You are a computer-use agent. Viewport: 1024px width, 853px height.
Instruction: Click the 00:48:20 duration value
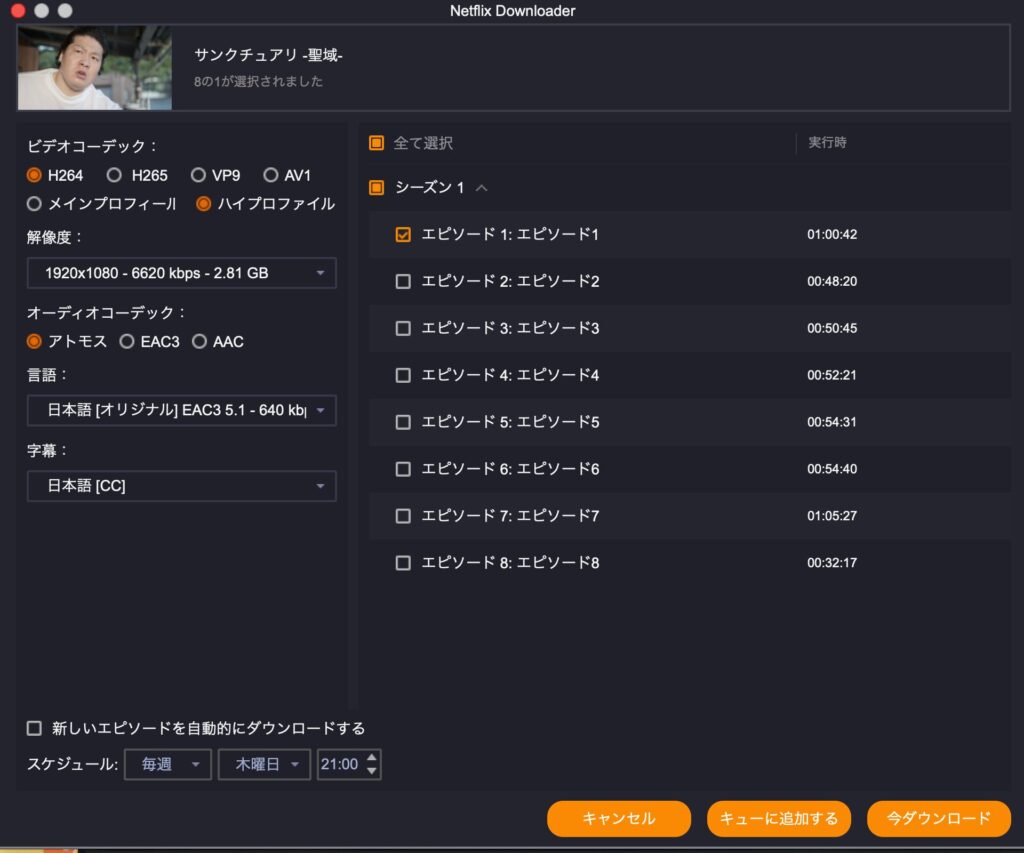pos(832,282)
